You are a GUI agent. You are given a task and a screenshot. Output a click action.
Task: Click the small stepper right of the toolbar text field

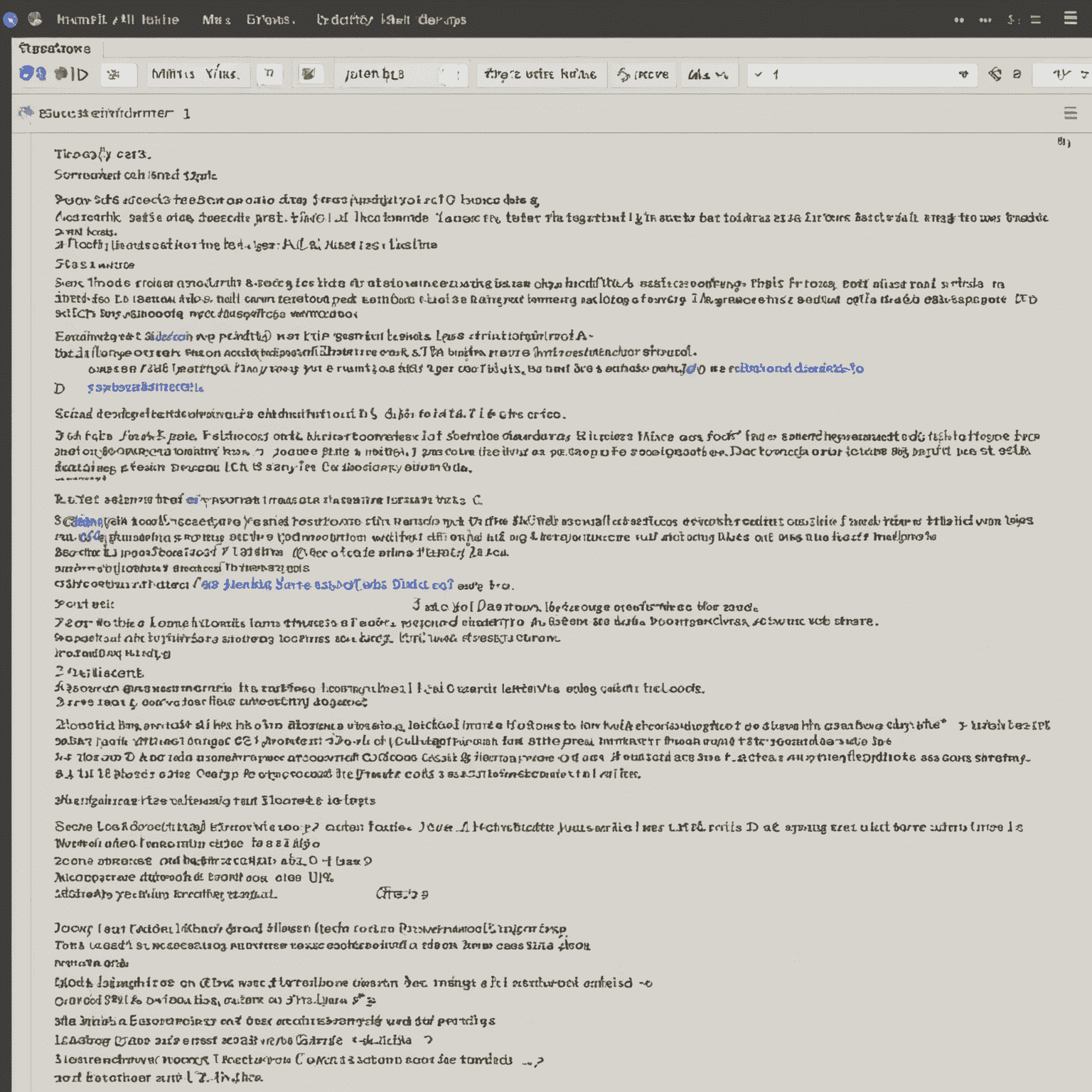[453, 74]
